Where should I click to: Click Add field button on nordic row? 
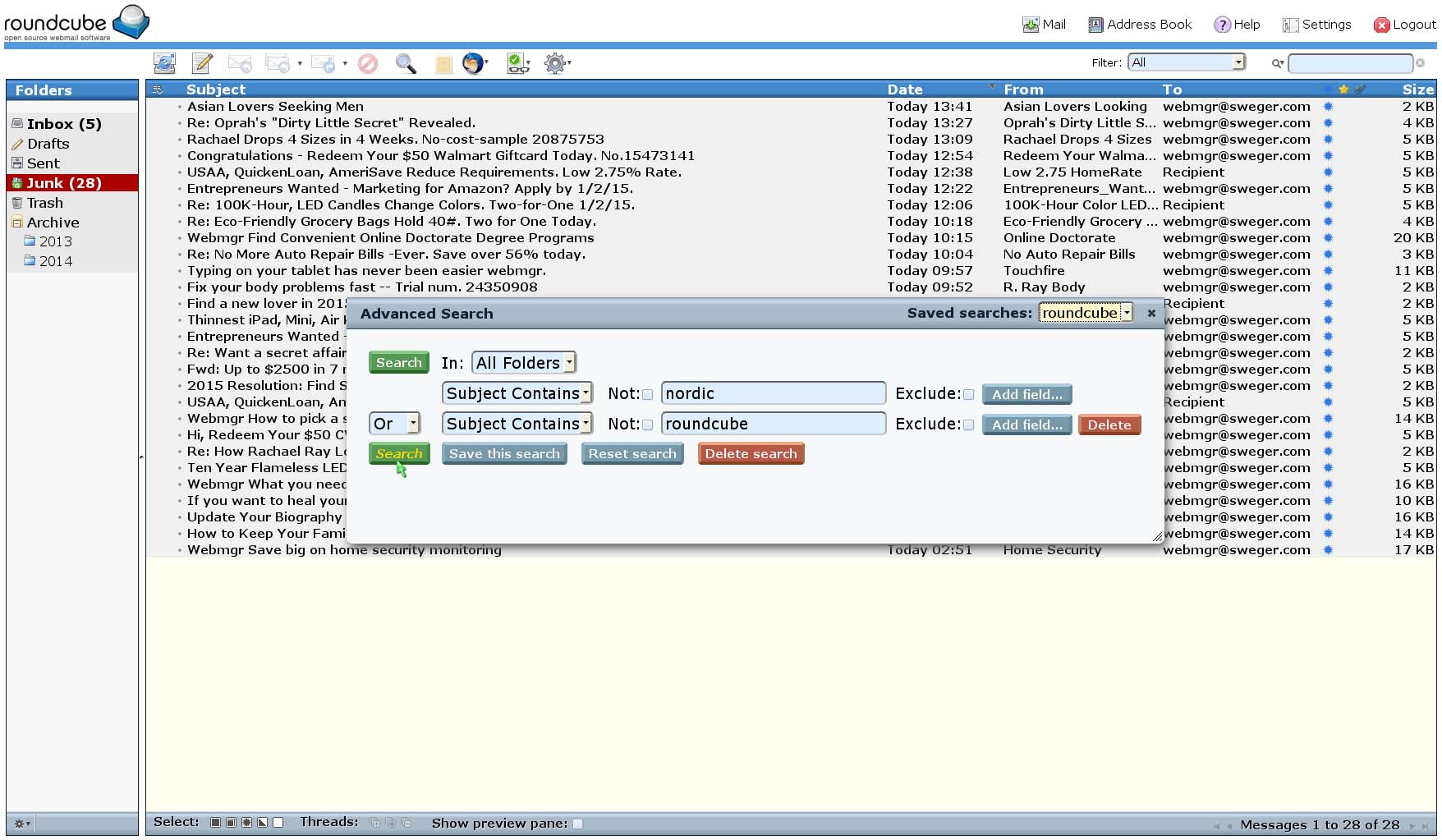[1026, 394]
